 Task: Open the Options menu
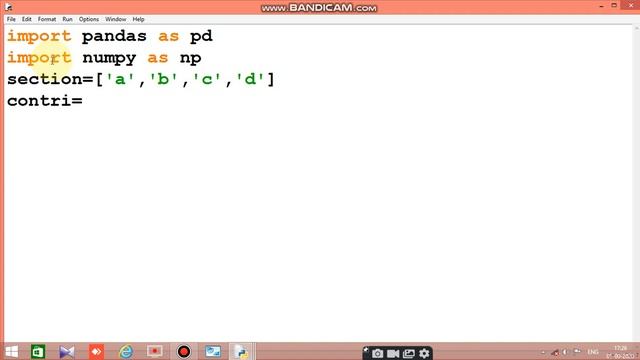[89, 19]
